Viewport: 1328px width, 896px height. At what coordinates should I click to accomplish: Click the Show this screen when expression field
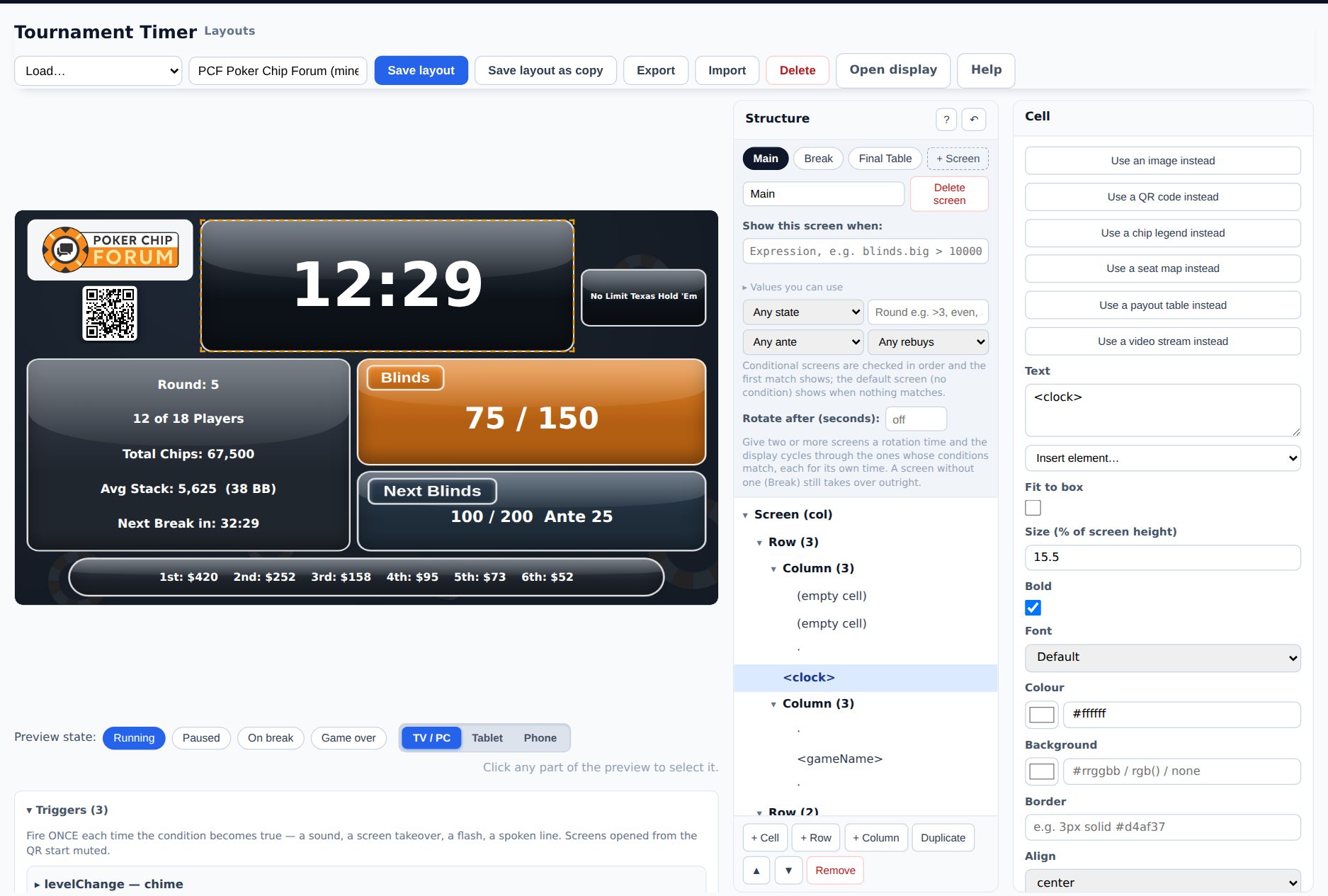point(866,251)
